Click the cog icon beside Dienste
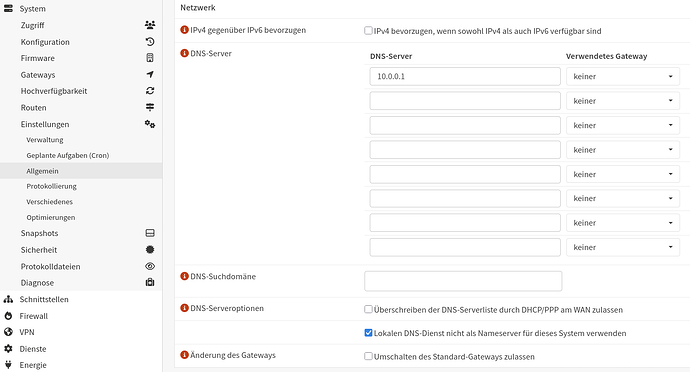 8,349
